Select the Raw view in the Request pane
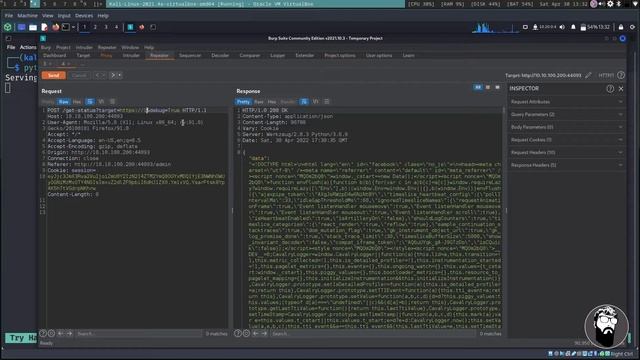 tap(64, 102)
